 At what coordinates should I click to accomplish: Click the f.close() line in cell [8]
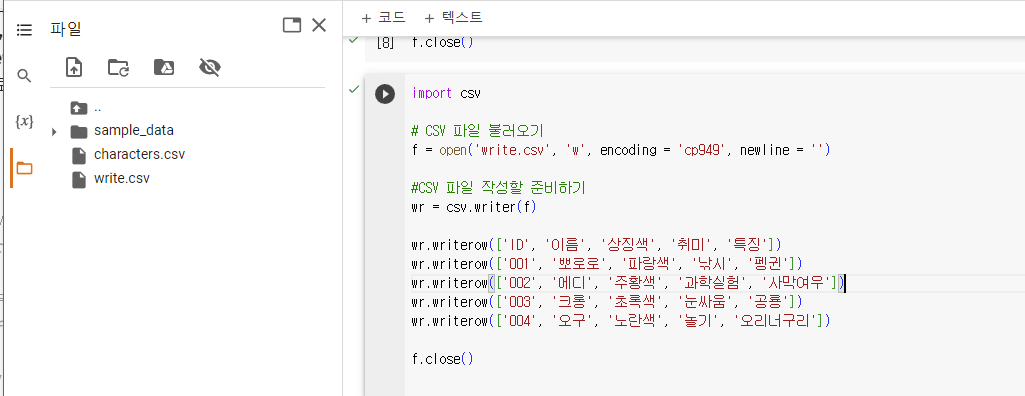coord(443,43)
